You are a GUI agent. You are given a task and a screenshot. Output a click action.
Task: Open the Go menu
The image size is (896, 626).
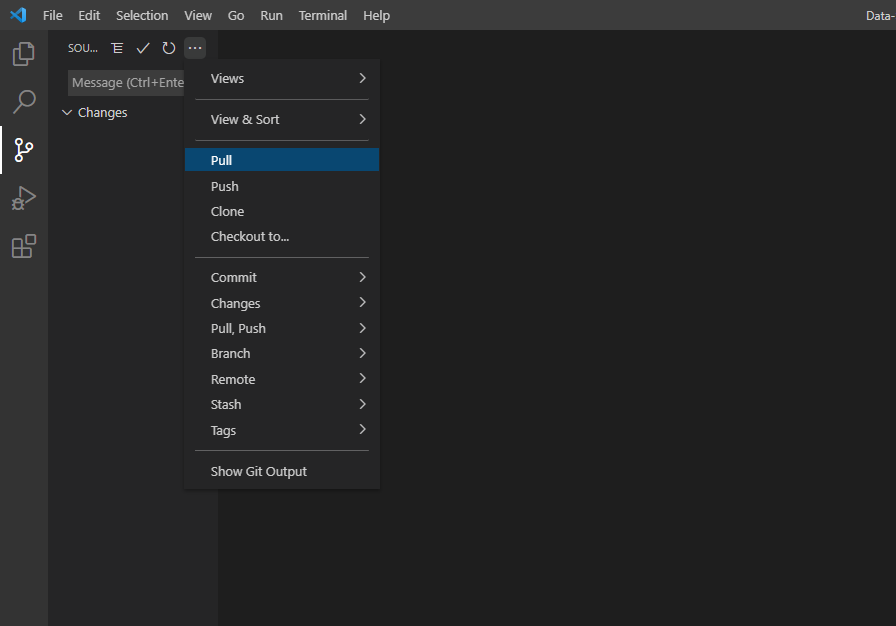pos(236,15)
